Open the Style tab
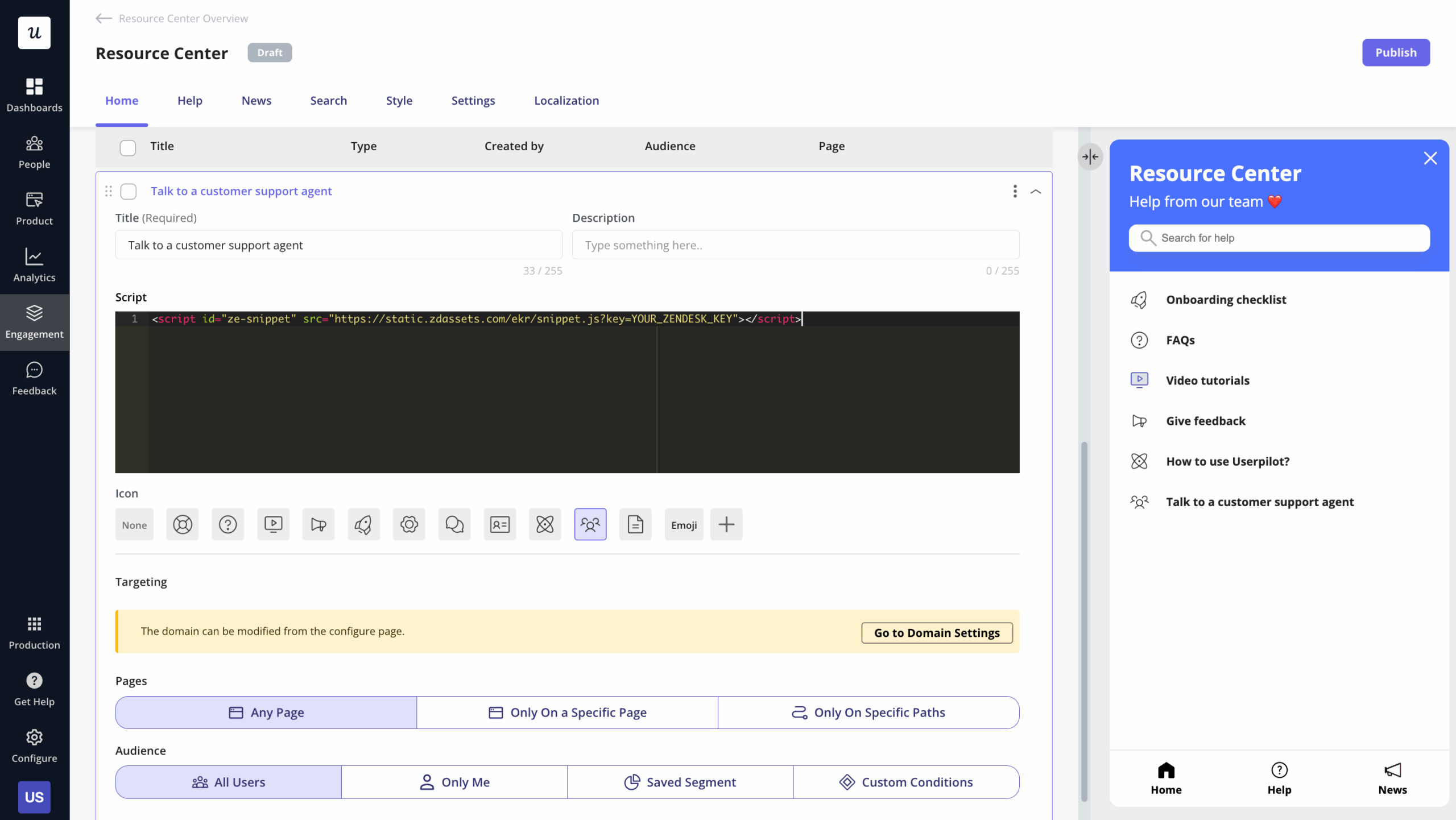The image size is (1456, 820). click(399, 100)
